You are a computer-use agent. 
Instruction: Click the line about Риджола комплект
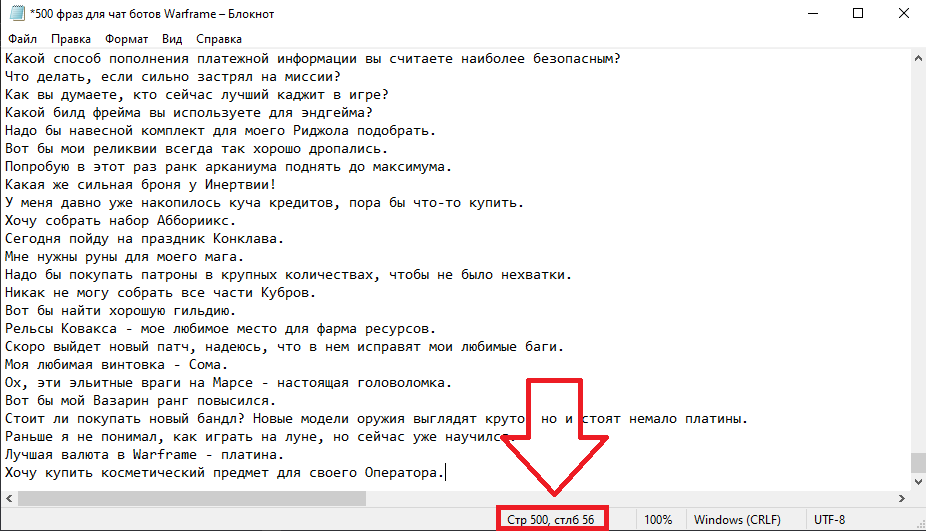click(220, 131)
